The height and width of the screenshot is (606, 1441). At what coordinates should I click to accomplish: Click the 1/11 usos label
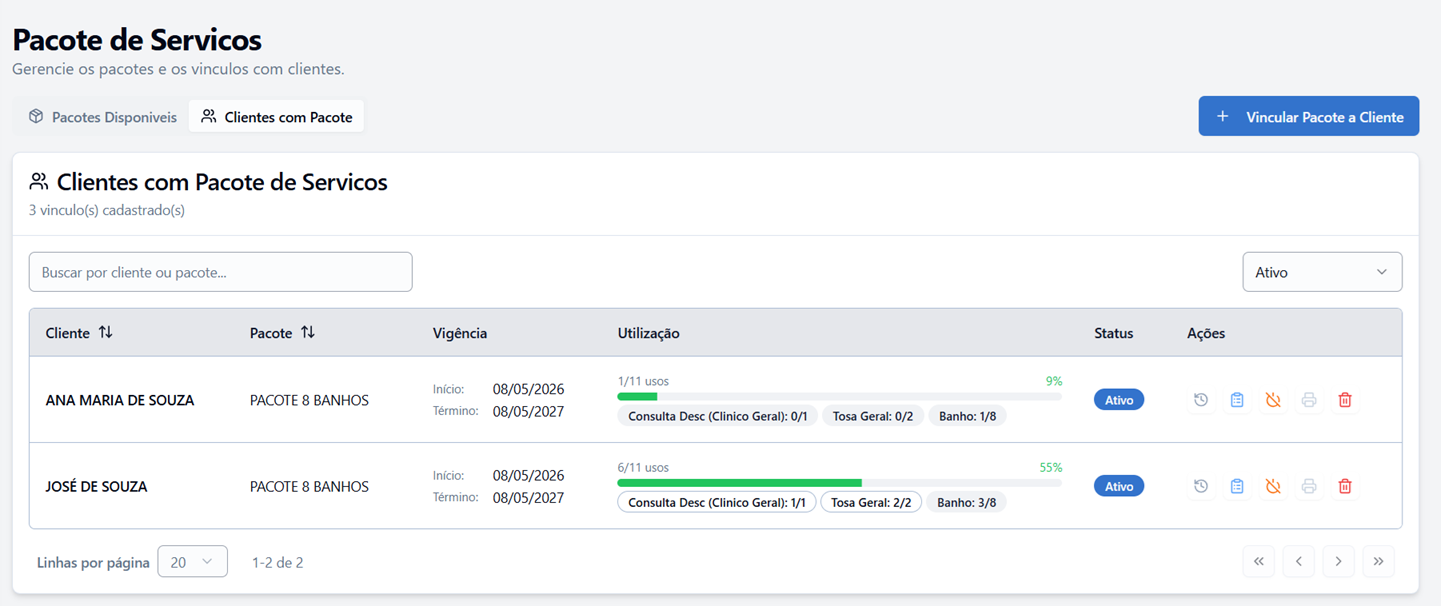click(643, 381)
